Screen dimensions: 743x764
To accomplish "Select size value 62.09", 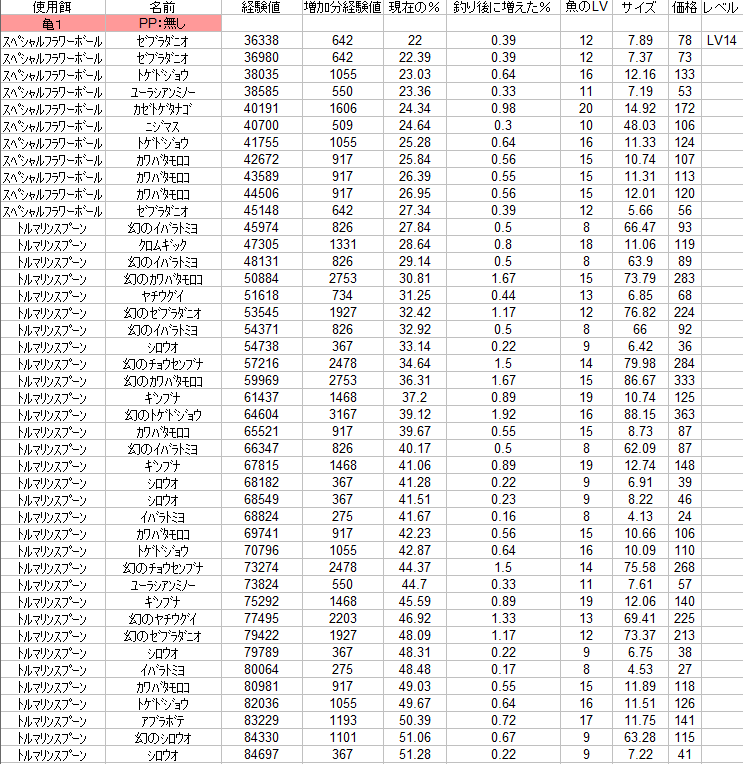I will [640, 449].
